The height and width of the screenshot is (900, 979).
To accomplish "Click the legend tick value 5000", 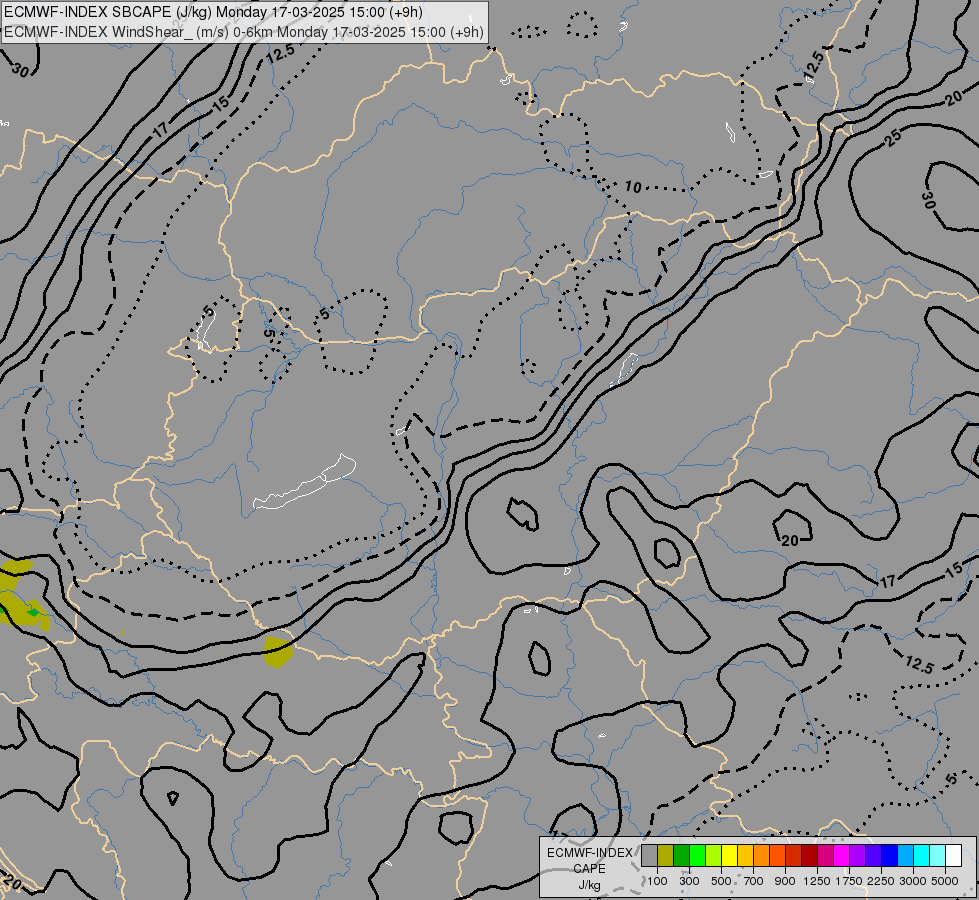I will pyautogui.click(x=945, y=881).
